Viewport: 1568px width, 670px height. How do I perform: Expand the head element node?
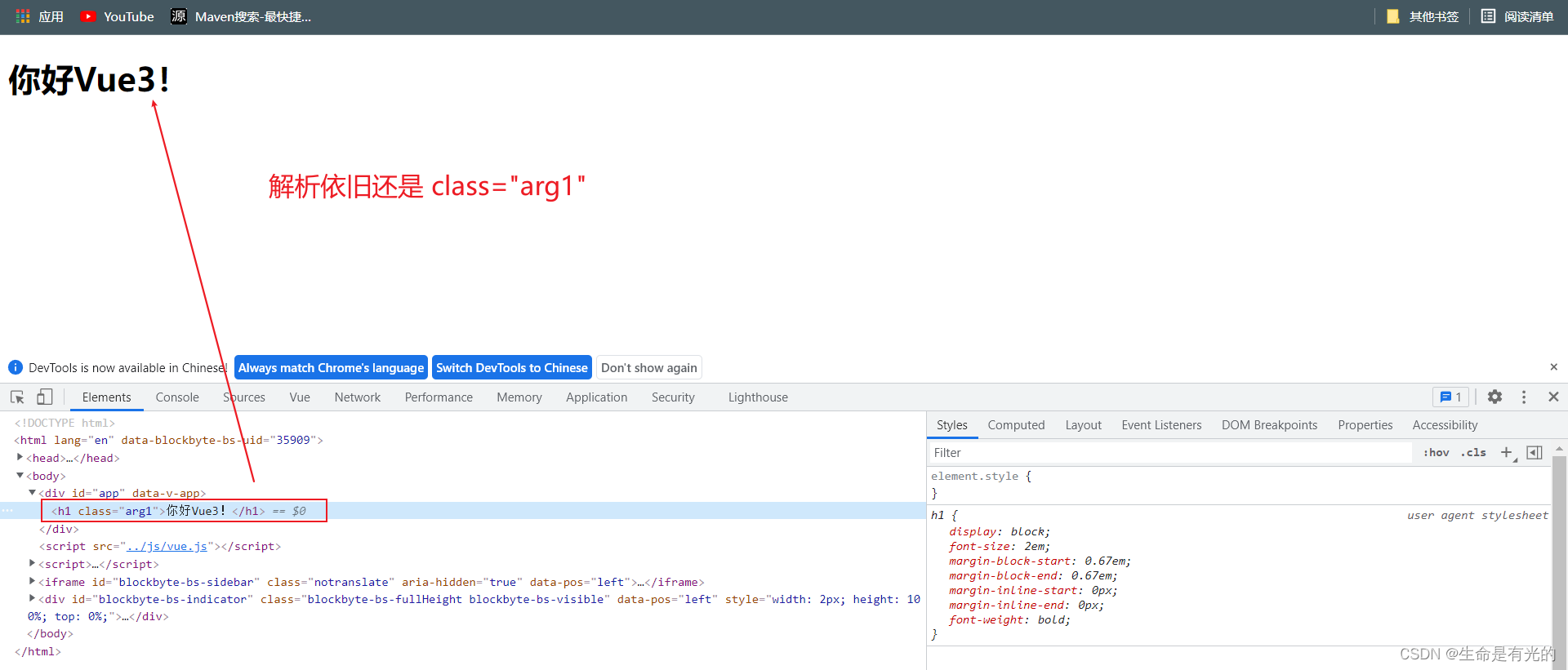coord(20,458)
